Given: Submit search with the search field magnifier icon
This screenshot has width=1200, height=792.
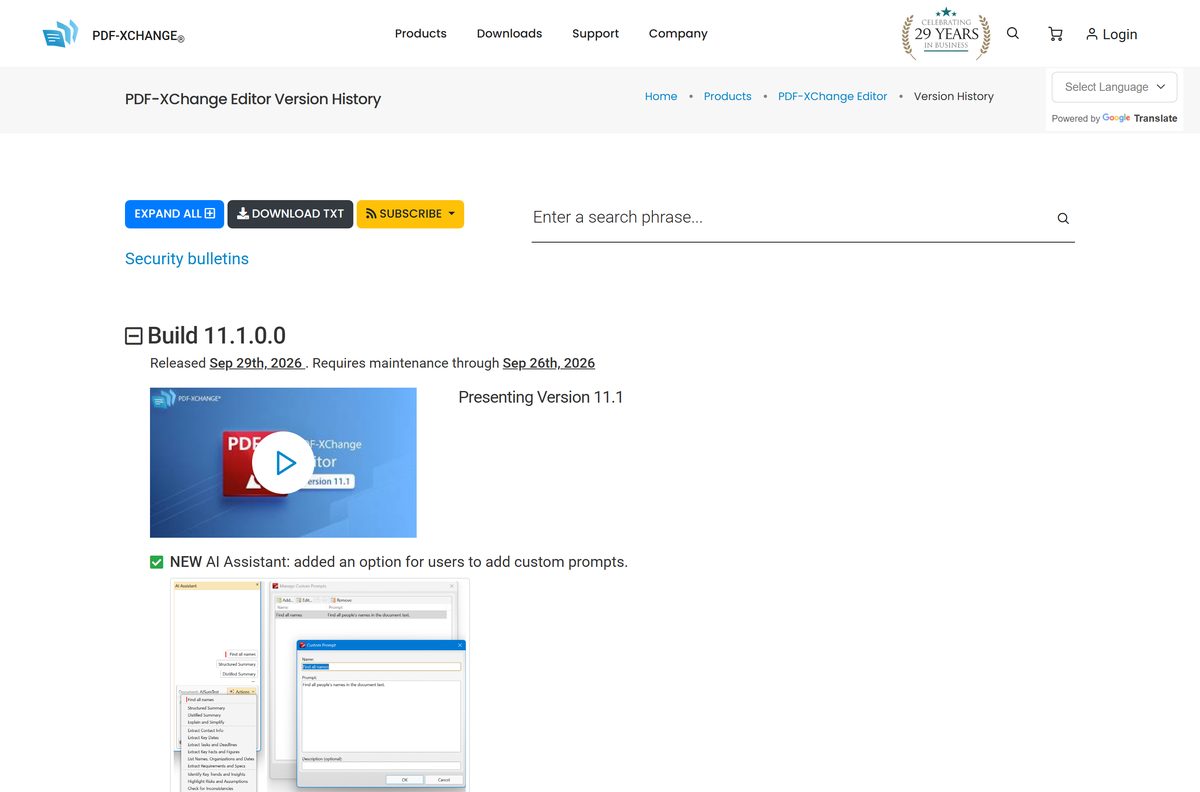Looking at the screenshot, I should pos(1063,218).
